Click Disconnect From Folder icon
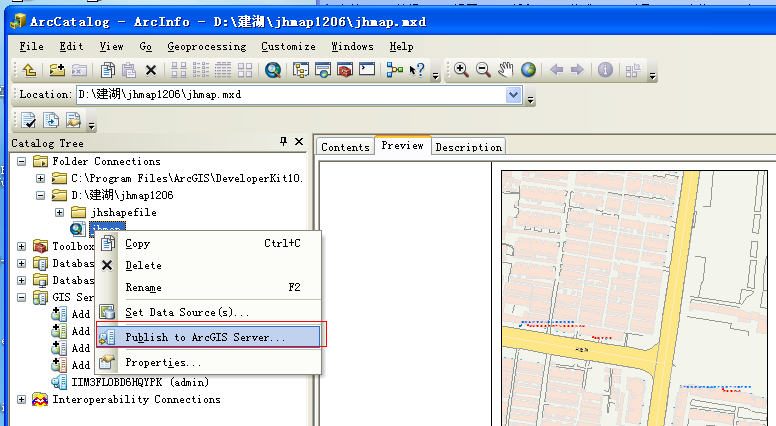 [x=79, y=70]
